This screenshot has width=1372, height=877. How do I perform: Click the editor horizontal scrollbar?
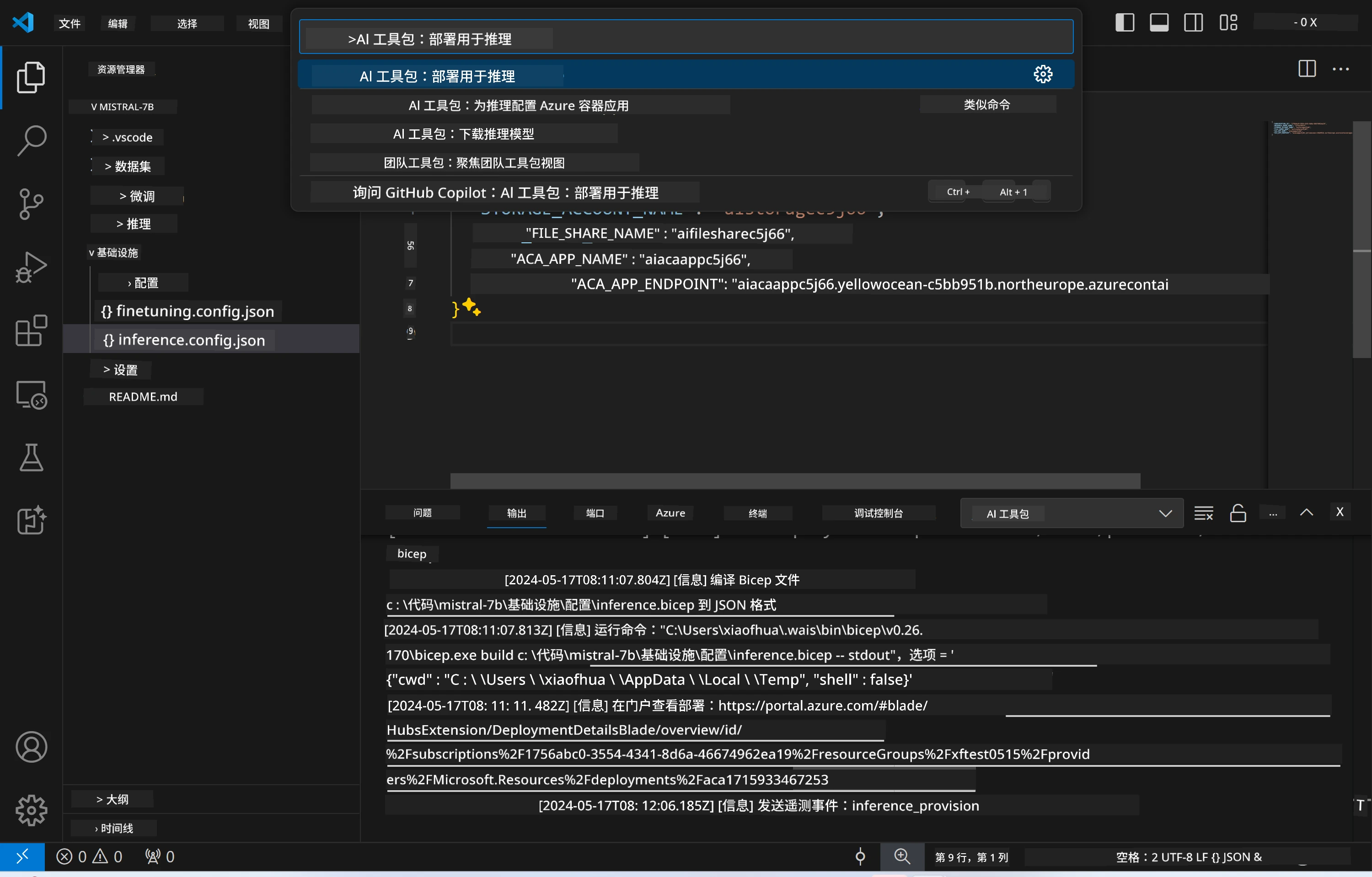tap(795, 481)
